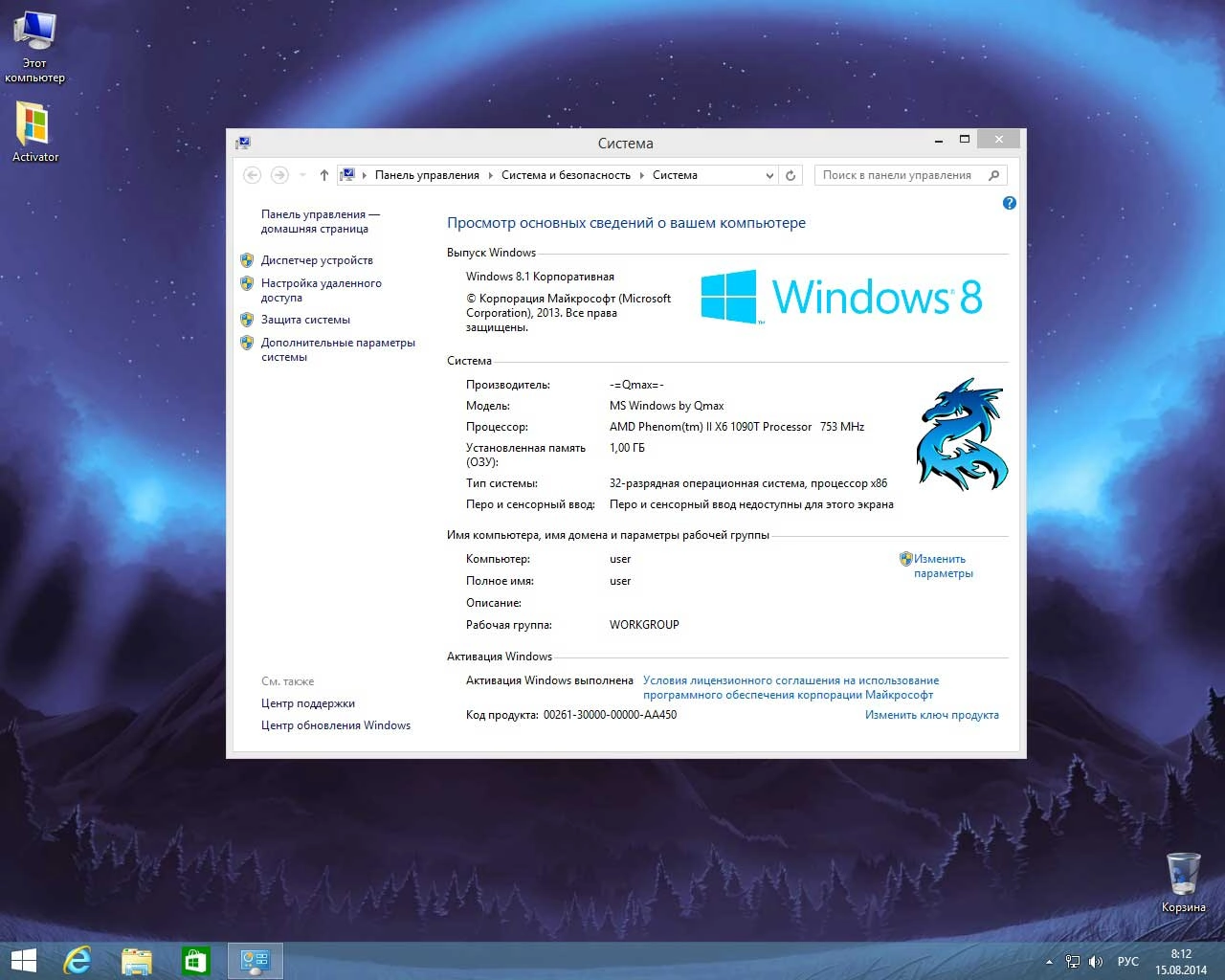1225x980 pixels.
Task: Select the Activator desktop icon
Action: 34,131
